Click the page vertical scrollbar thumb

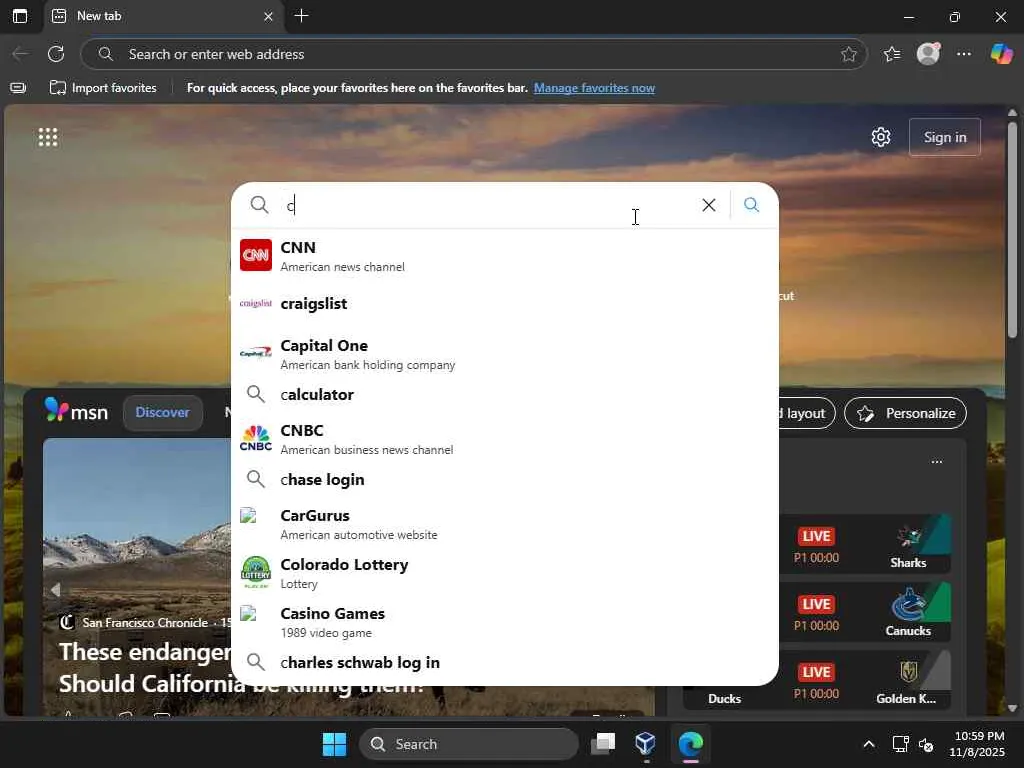coord(1012,229)
